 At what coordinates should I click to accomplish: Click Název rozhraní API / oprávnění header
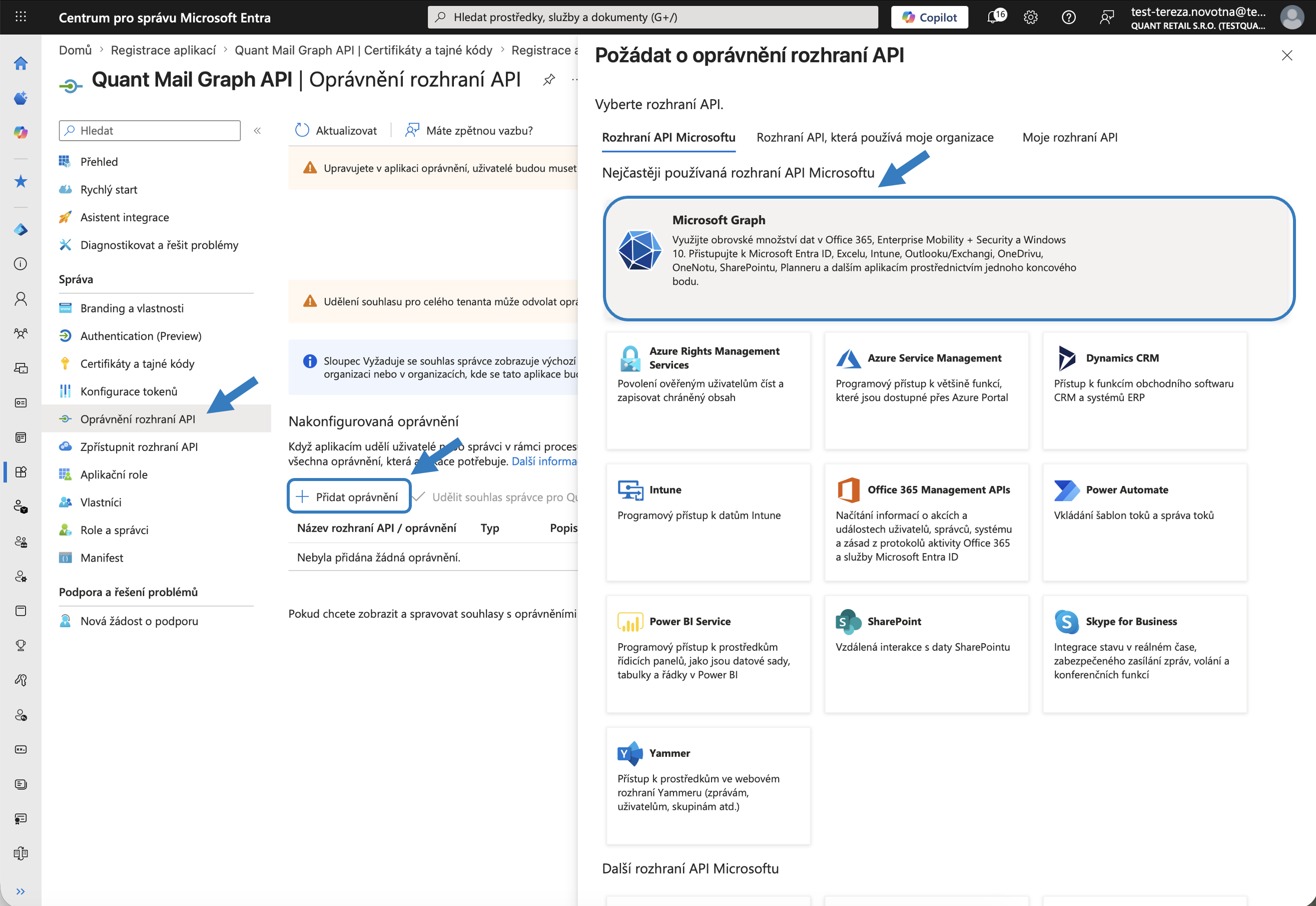376,528
